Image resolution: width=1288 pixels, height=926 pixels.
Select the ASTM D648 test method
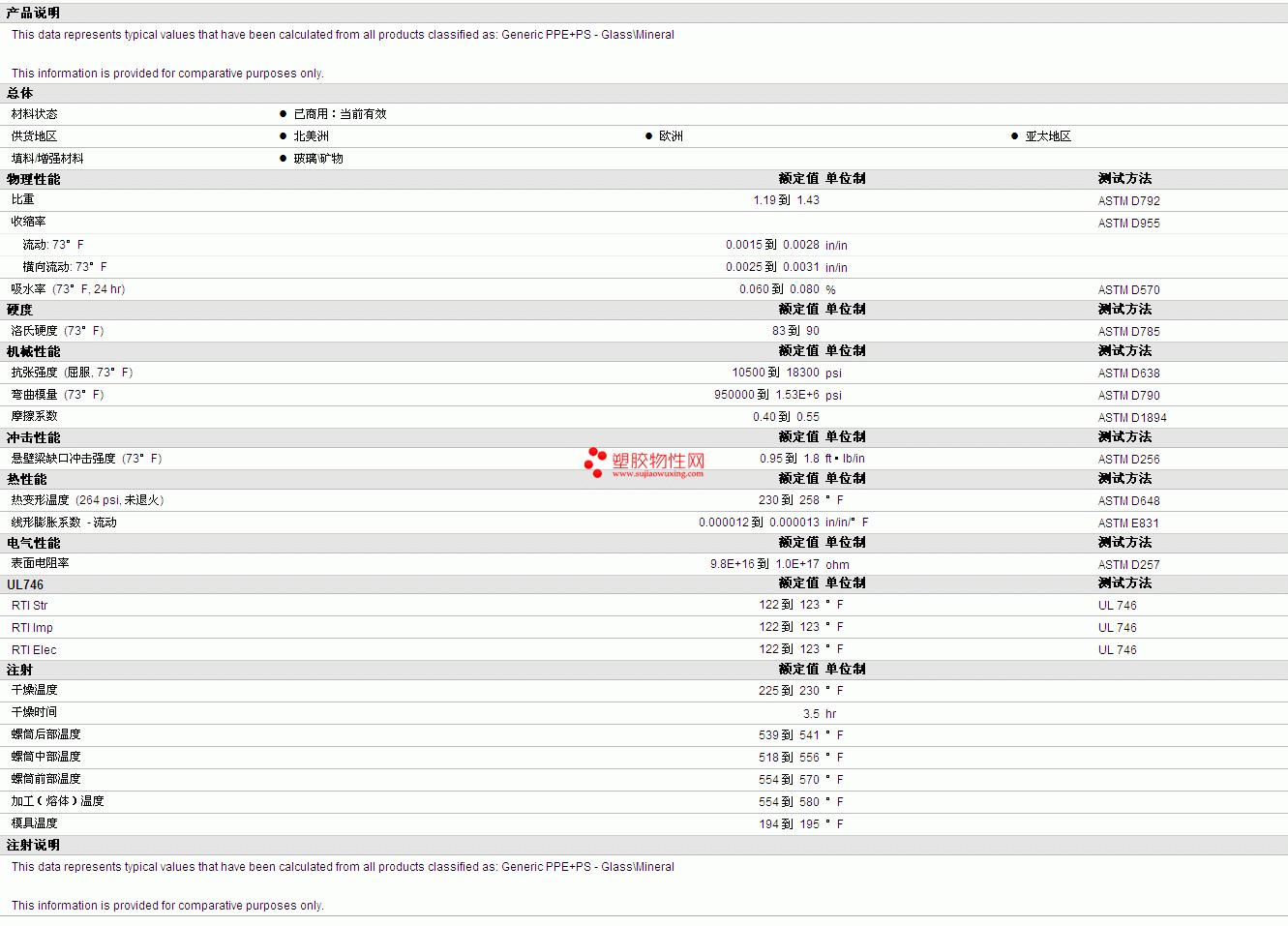(x=1128, y=501)
